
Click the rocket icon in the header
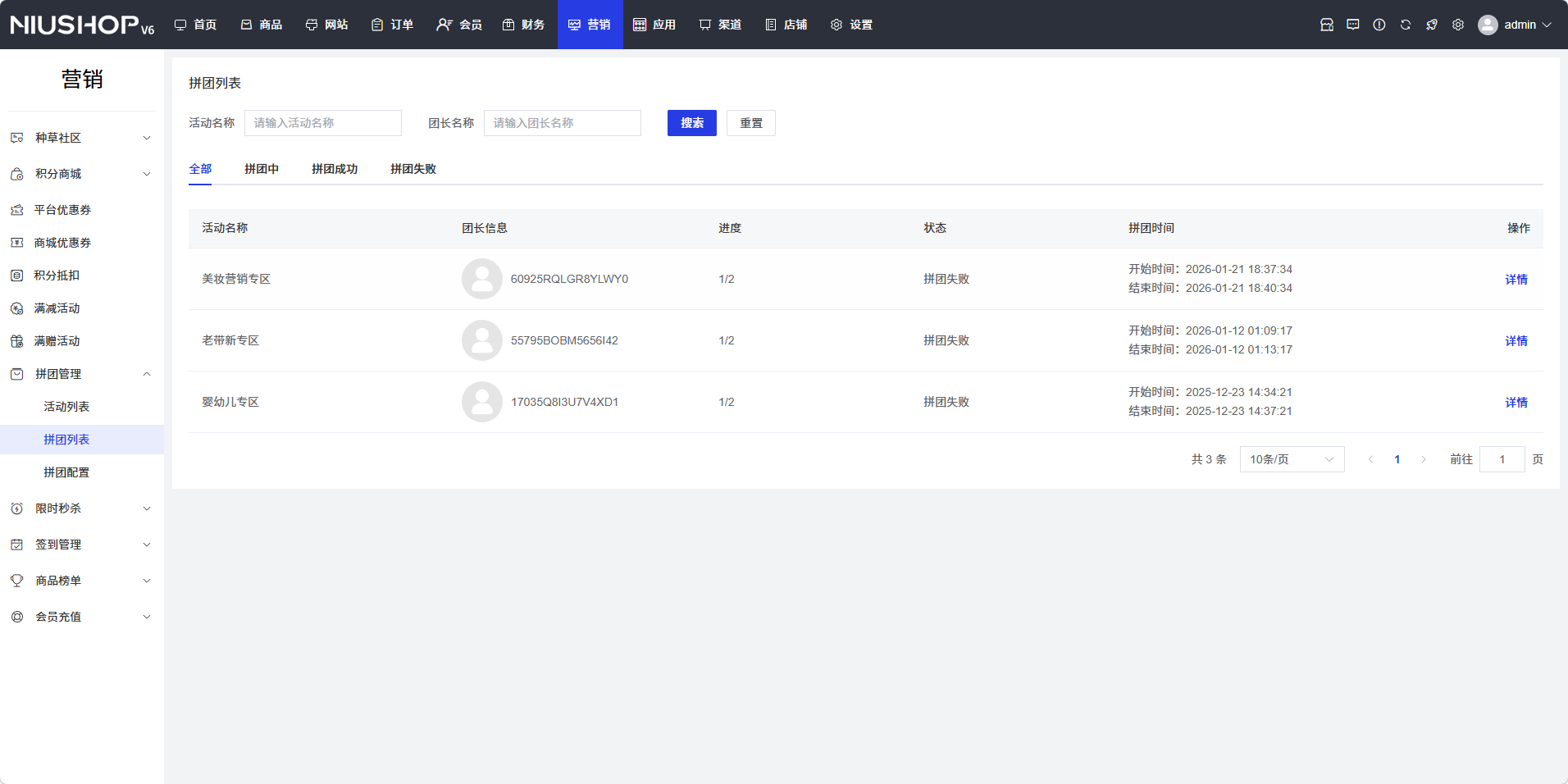pos(1431,25)
